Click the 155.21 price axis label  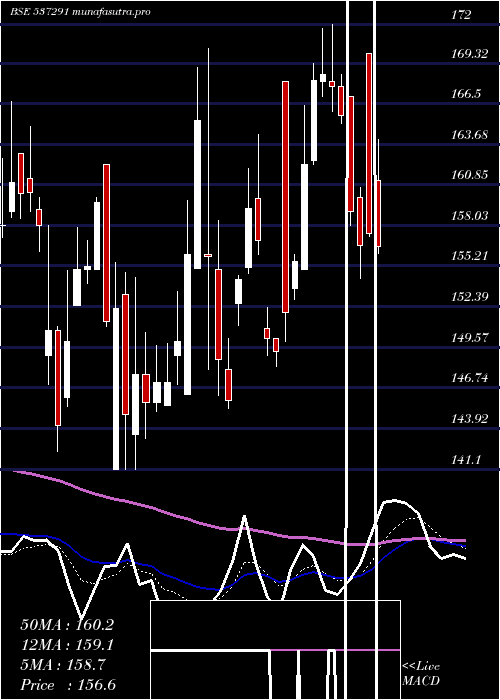coord(469,256)
